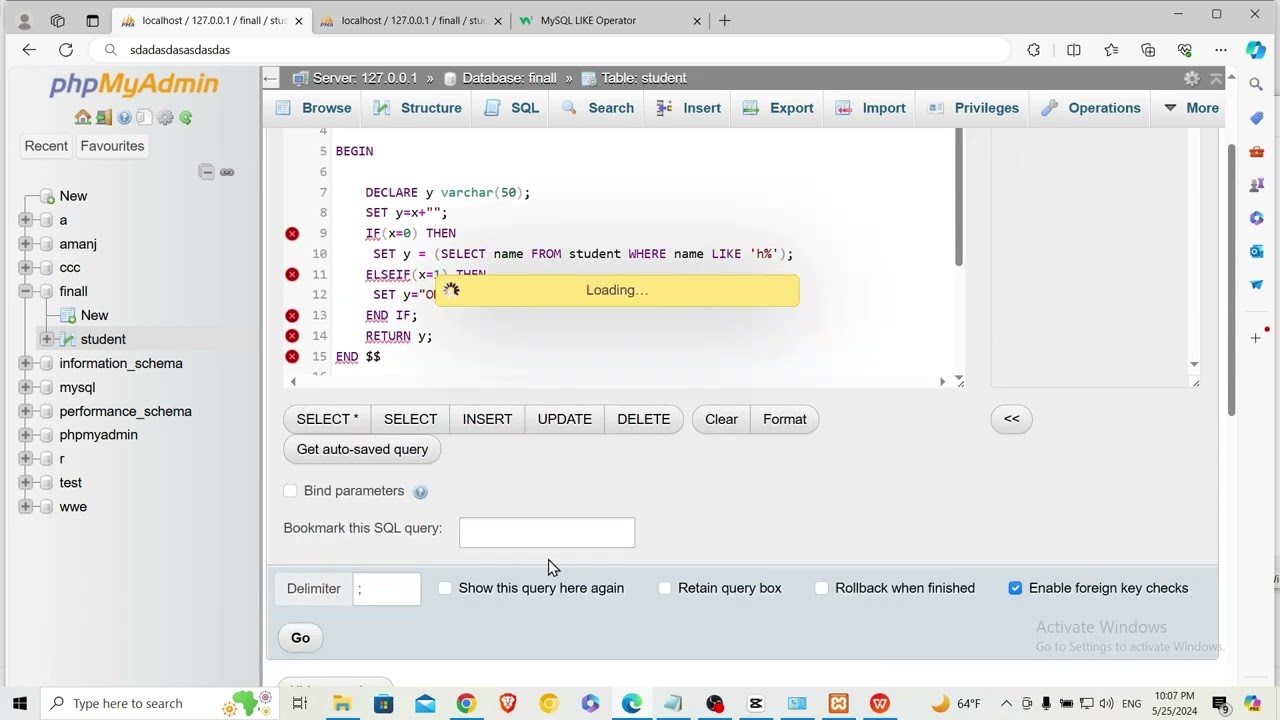Screen dimensions: 1280x720
Task: Expand ccc database node
Action: pyautogui.click(x=25, y=268)
